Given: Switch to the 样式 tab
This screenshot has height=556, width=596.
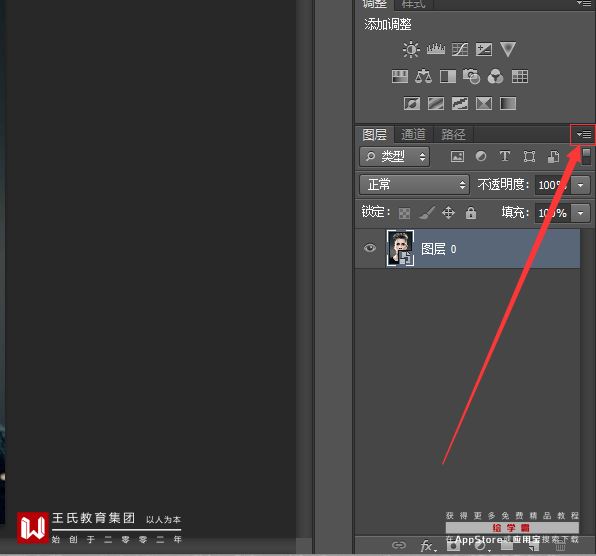Looking at the screenshot, I should (414, 4).
